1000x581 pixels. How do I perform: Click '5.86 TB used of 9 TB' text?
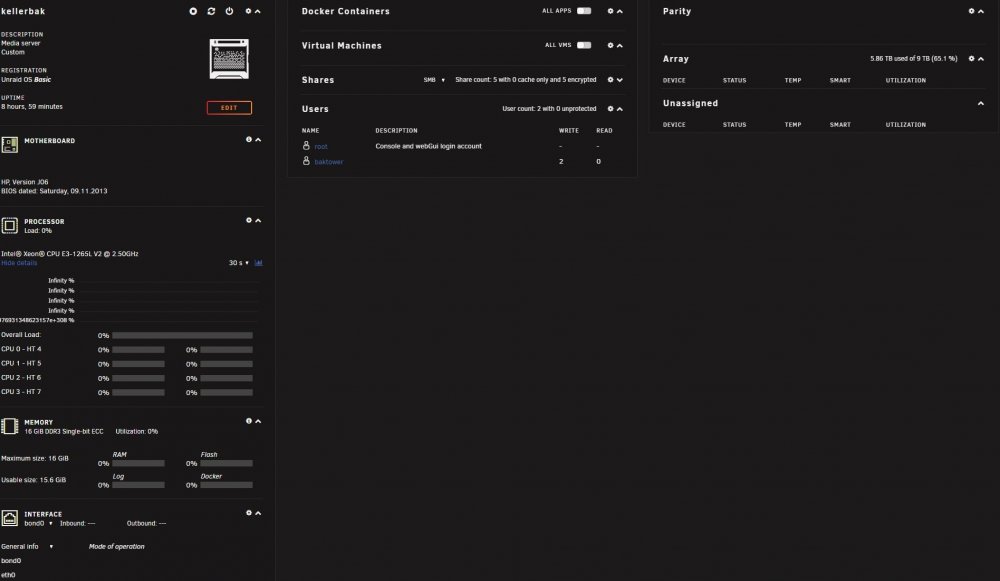point(913,59)
